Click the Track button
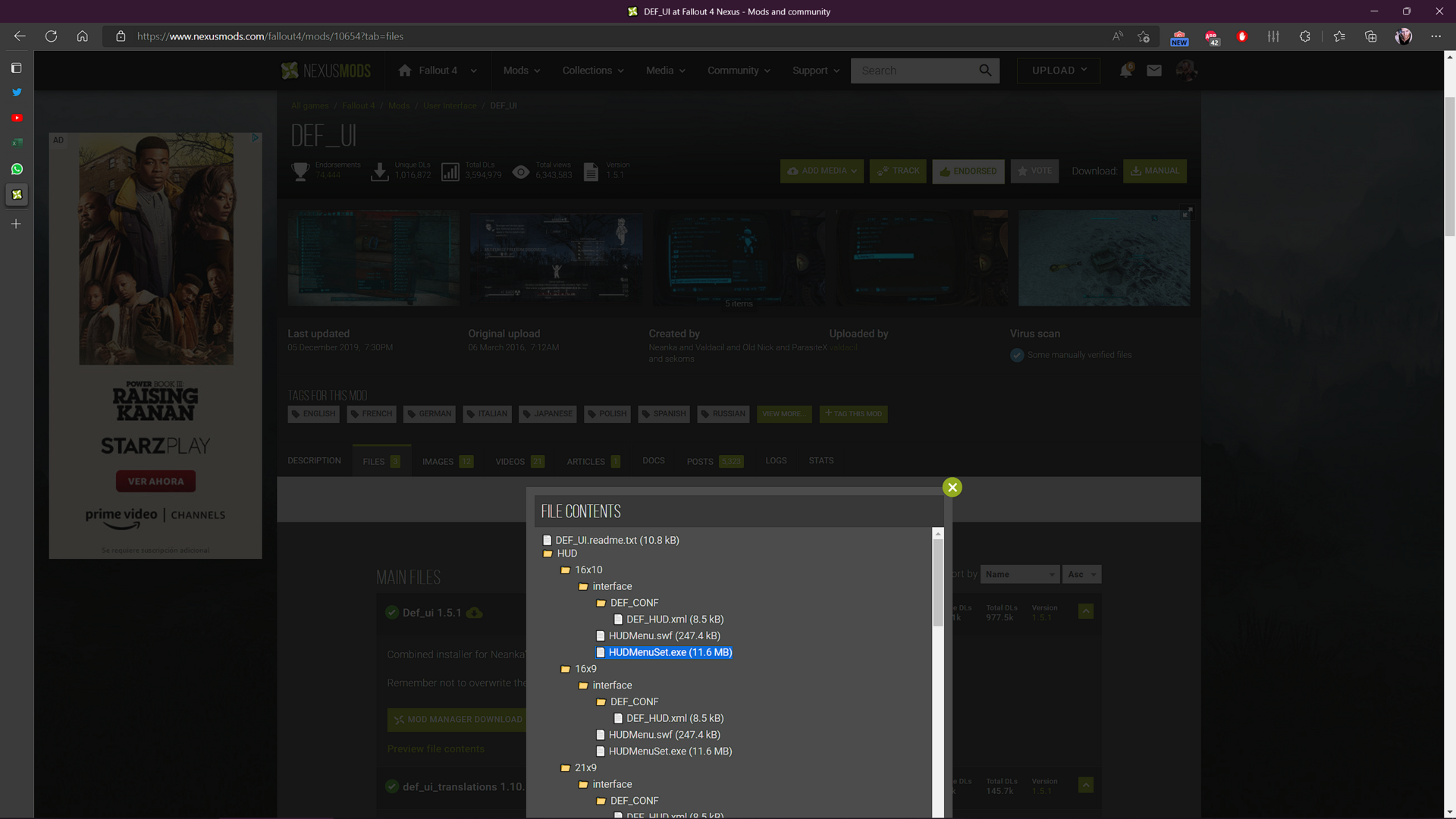The width and height of the screenshot is (1456, 819). click(898, 171)
